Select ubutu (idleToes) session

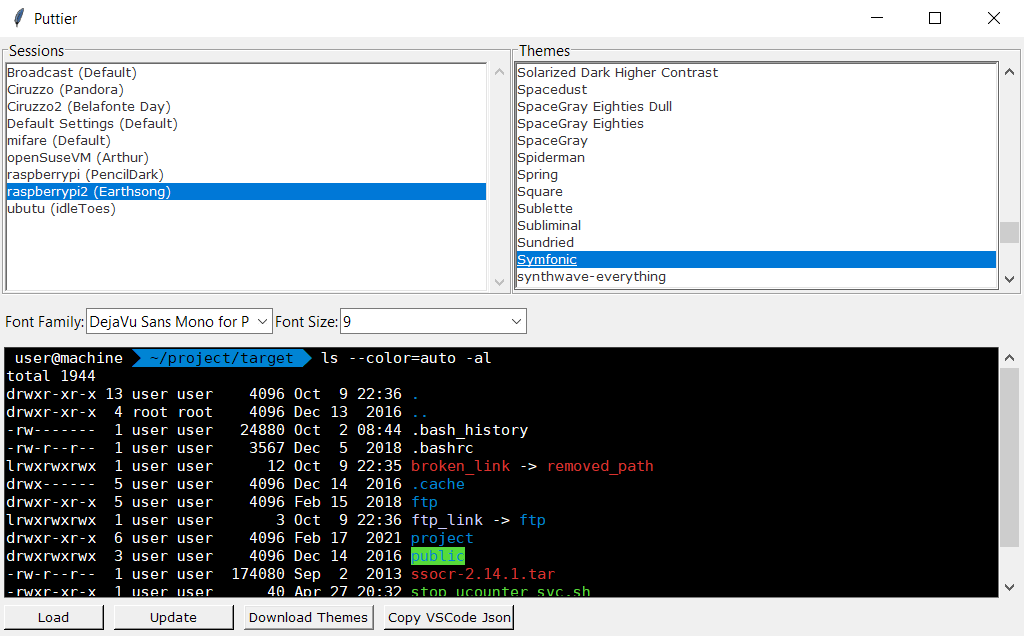coord(246,209)
